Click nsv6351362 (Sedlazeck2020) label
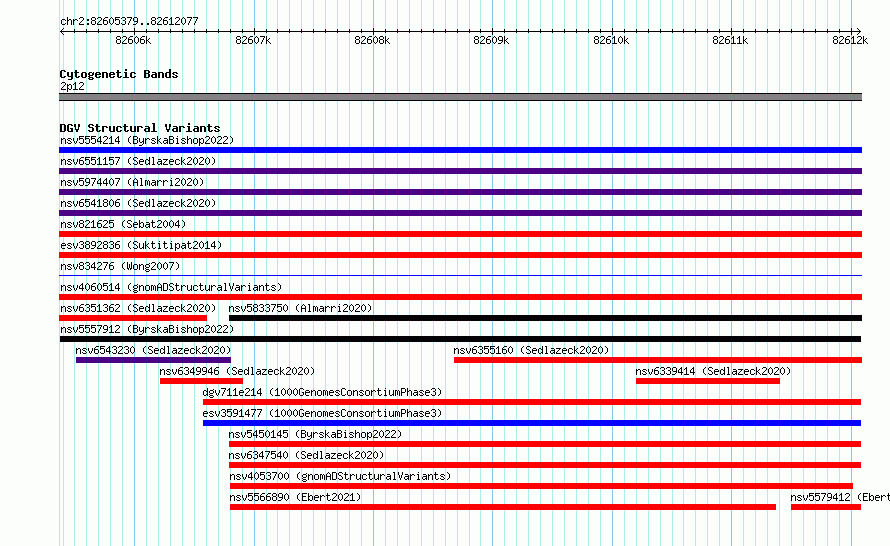The width and height of the screenshot is (890, 546). tap(138, 308)
